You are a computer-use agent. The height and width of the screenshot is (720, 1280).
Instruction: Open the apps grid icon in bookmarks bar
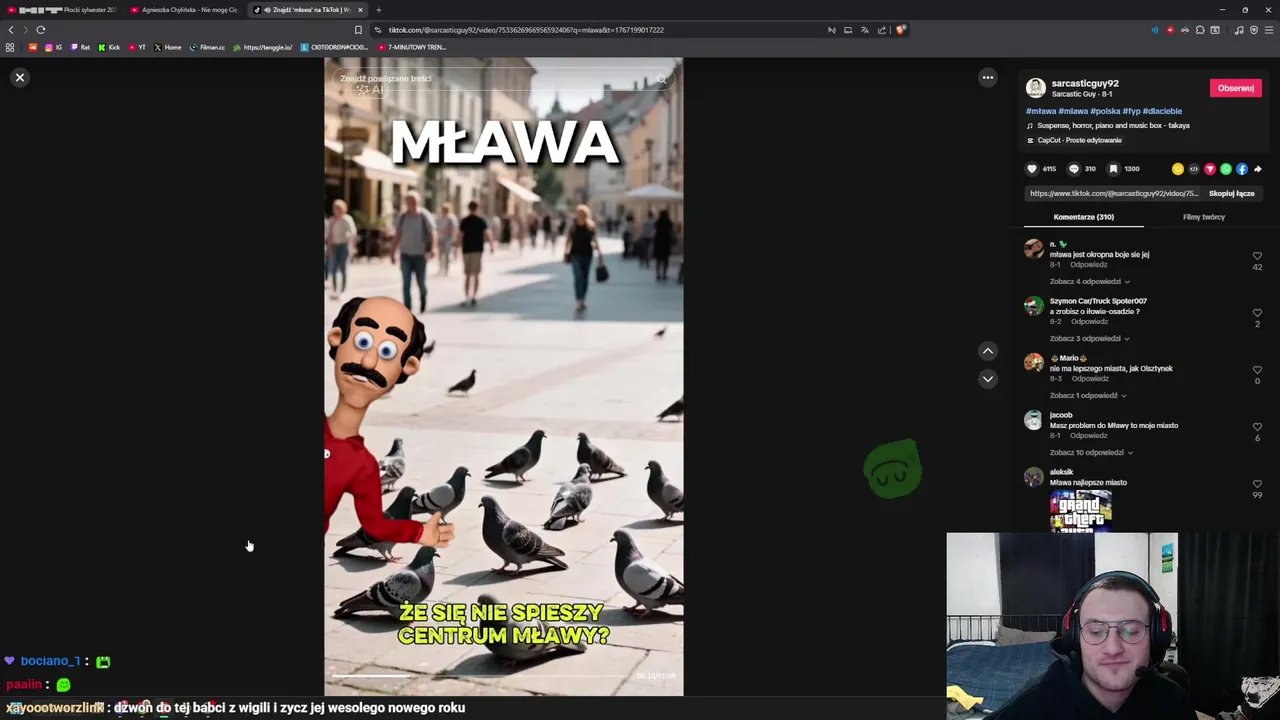point(10,47)
